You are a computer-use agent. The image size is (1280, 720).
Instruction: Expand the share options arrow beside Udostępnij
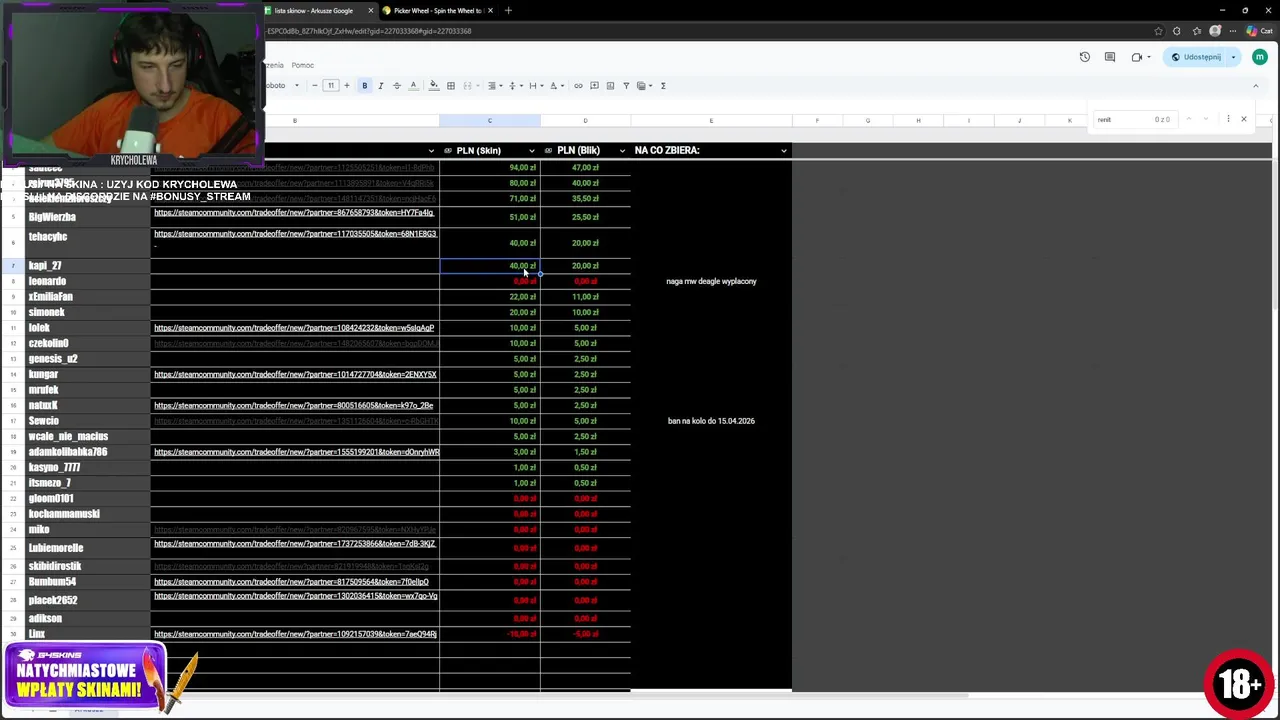[x=1233, y=57]
